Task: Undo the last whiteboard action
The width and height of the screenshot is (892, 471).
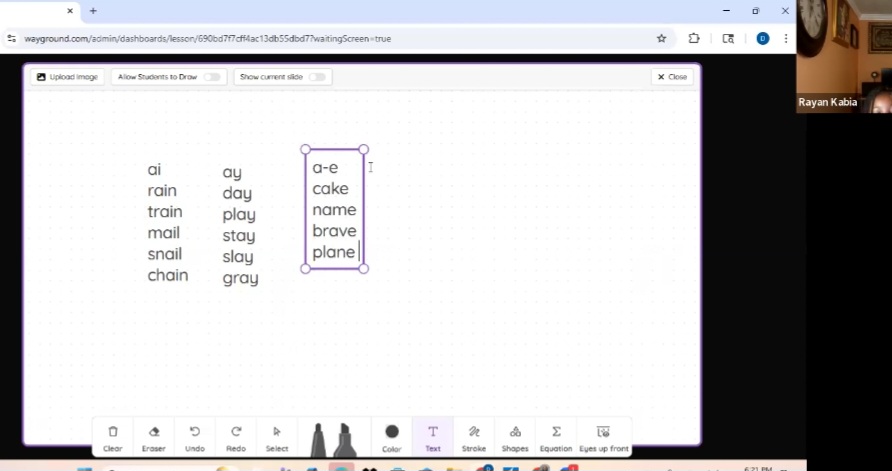Action: 195,438
